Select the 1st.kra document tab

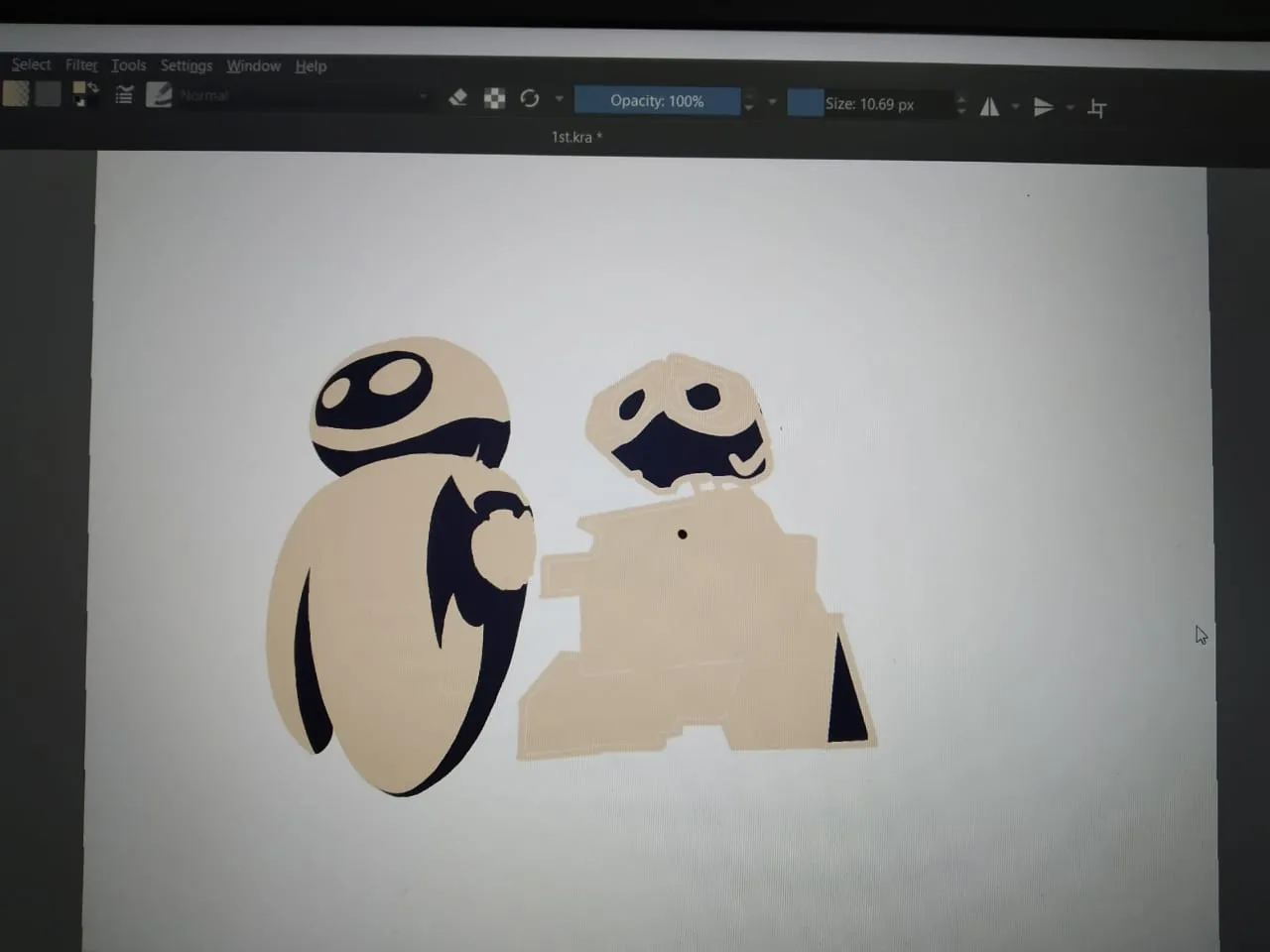[x=576, y=137]
